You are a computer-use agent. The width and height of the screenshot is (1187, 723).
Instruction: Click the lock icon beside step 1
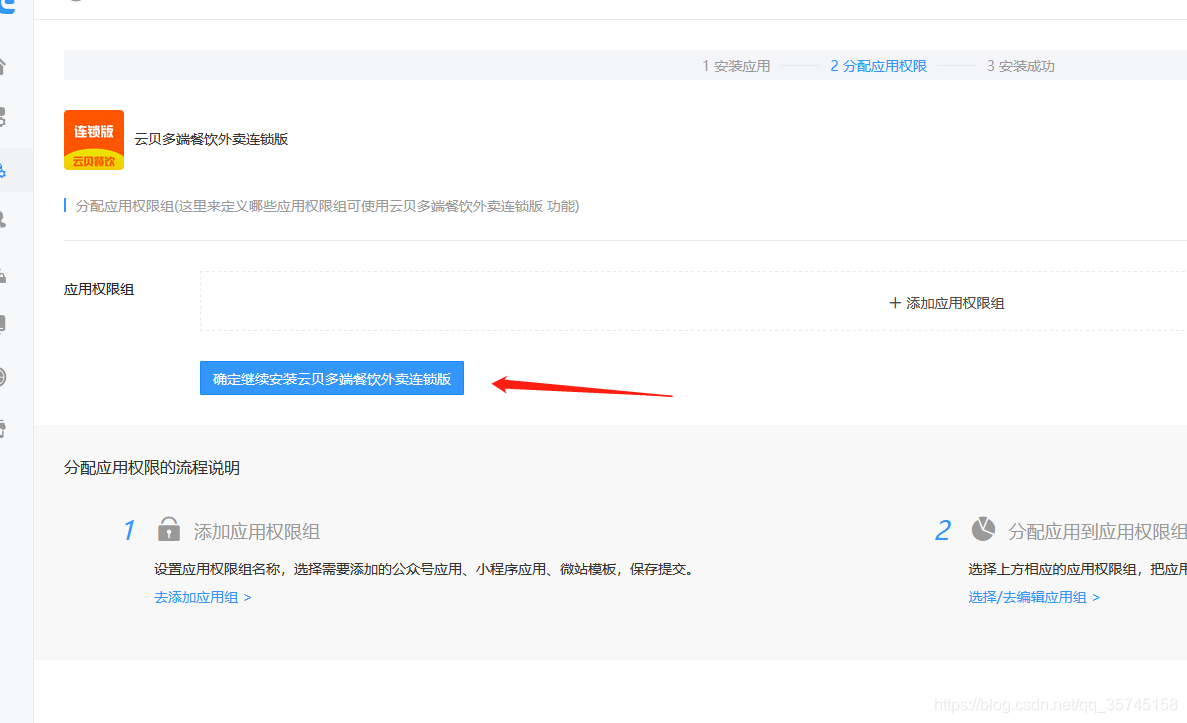click(x=169, y=528)
